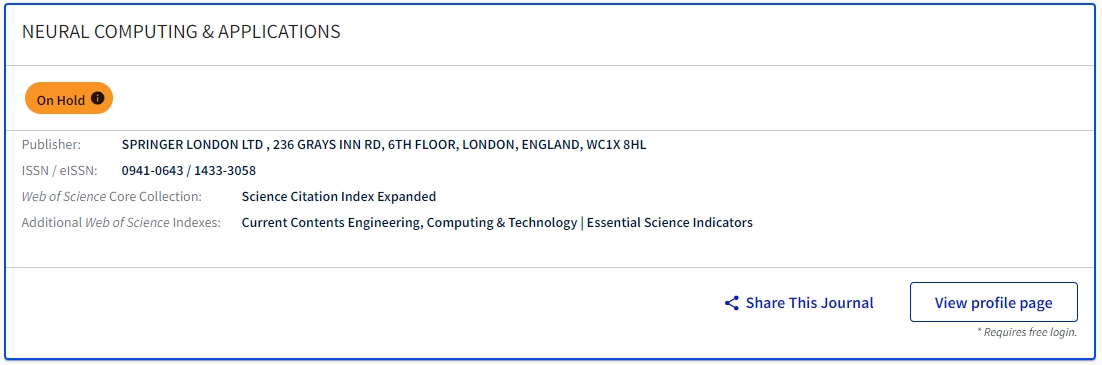Click the Publisher field label
The image size is (1102, 365).
[x=51, y=145]
